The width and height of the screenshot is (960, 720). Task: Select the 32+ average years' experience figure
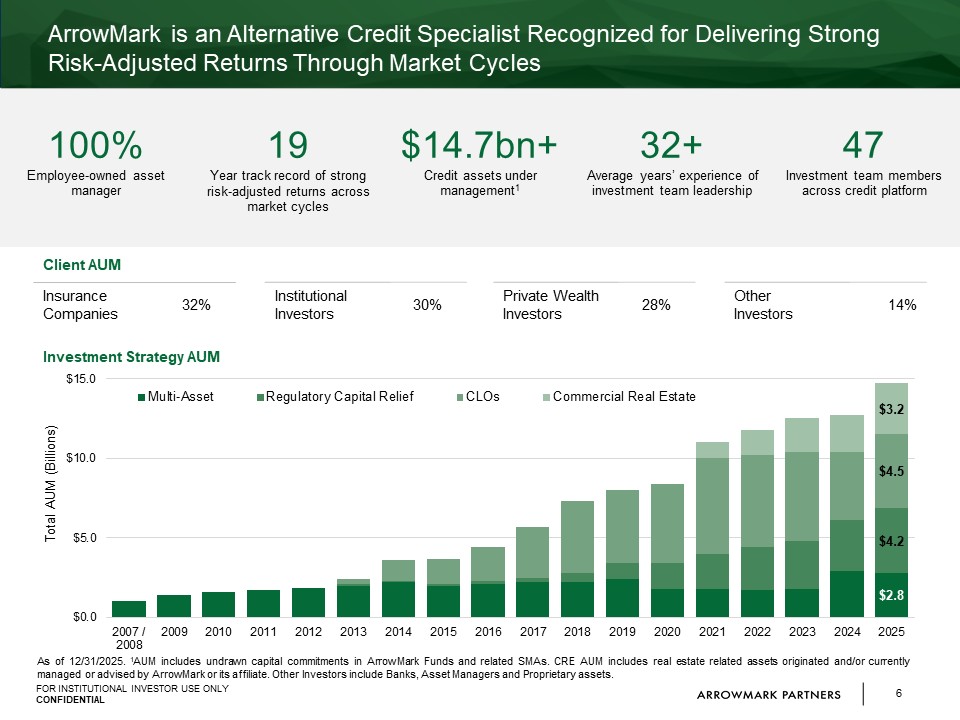click(x=671, y=145)
